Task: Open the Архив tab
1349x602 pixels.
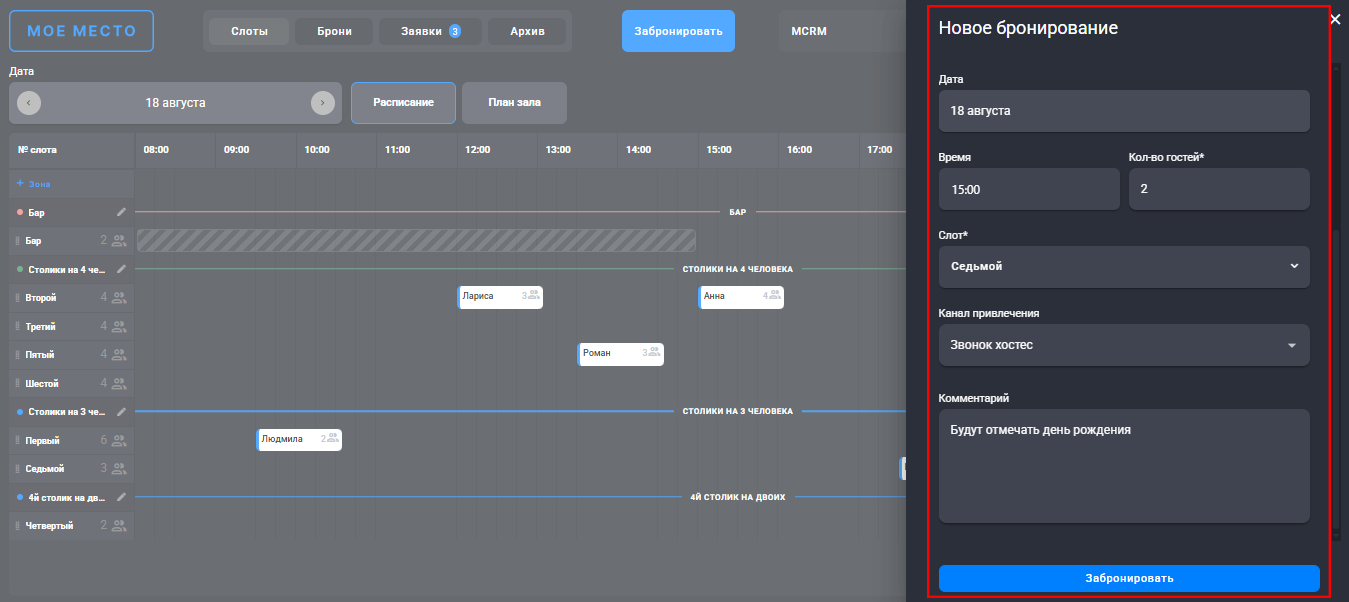Action: click(x=527, y=32)
